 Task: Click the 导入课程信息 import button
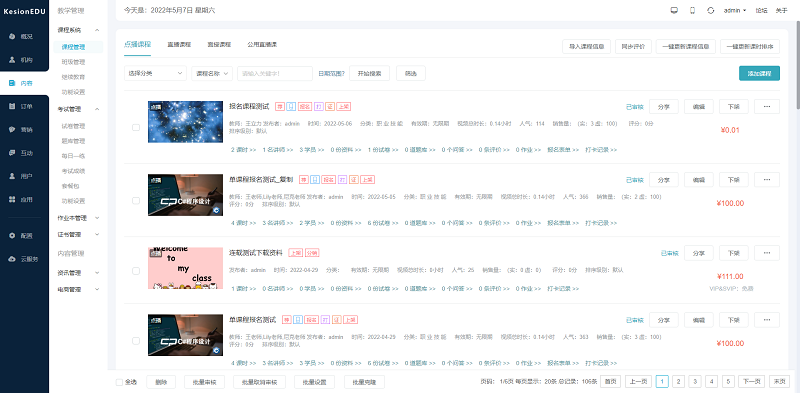tap(586, 46)
